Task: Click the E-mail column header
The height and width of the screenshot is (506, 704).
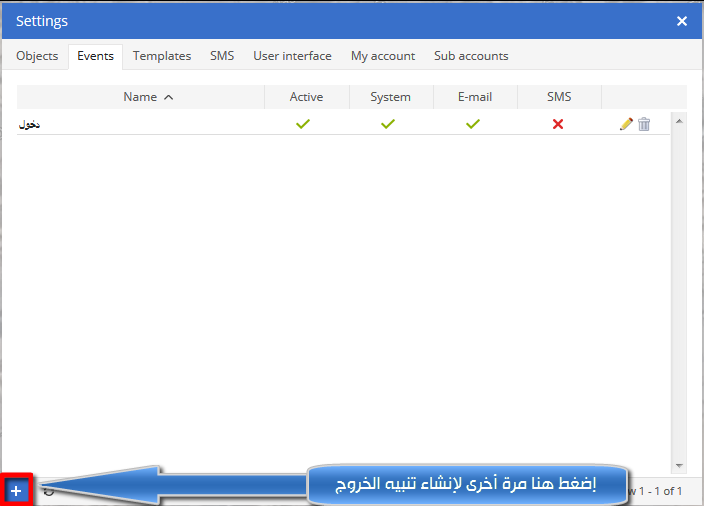Action: pyautogui.click(x=475, y=97)
